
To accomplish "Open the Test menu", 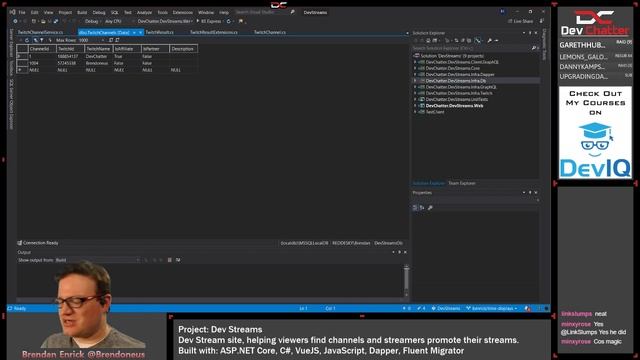I will coord(128,13).
